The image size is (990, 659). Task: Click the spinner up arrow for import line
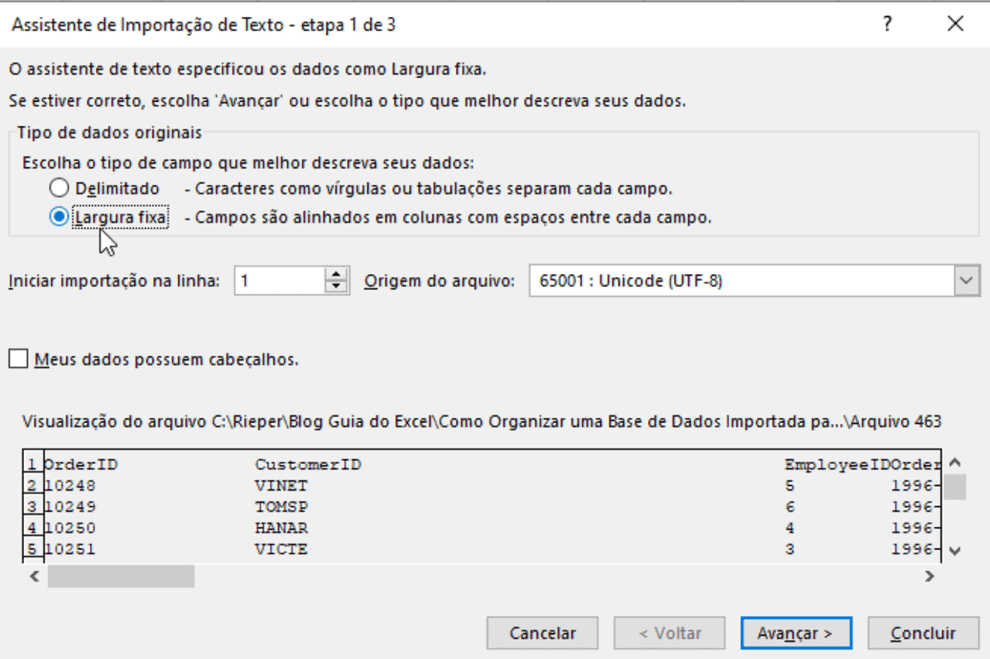pyautogui.click(x=337, y=274)
